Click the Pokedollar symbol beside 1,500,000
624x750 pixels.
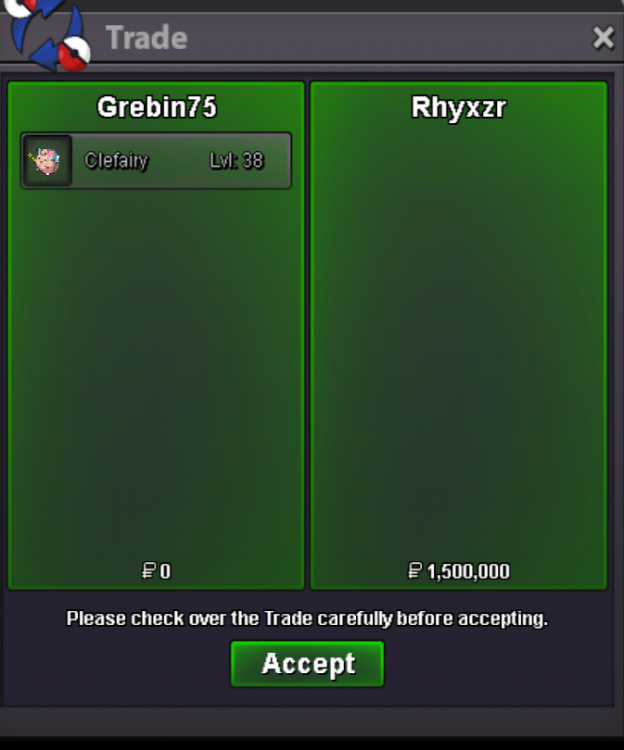[415, 571]
